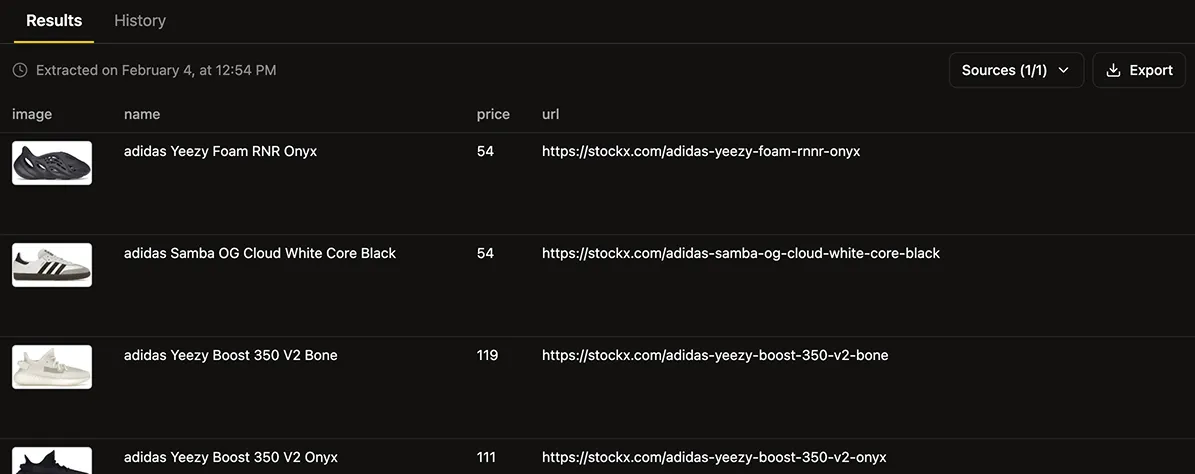
Task: Click the Sources dropdown chevron arrow
Action: pos(1064,70)
